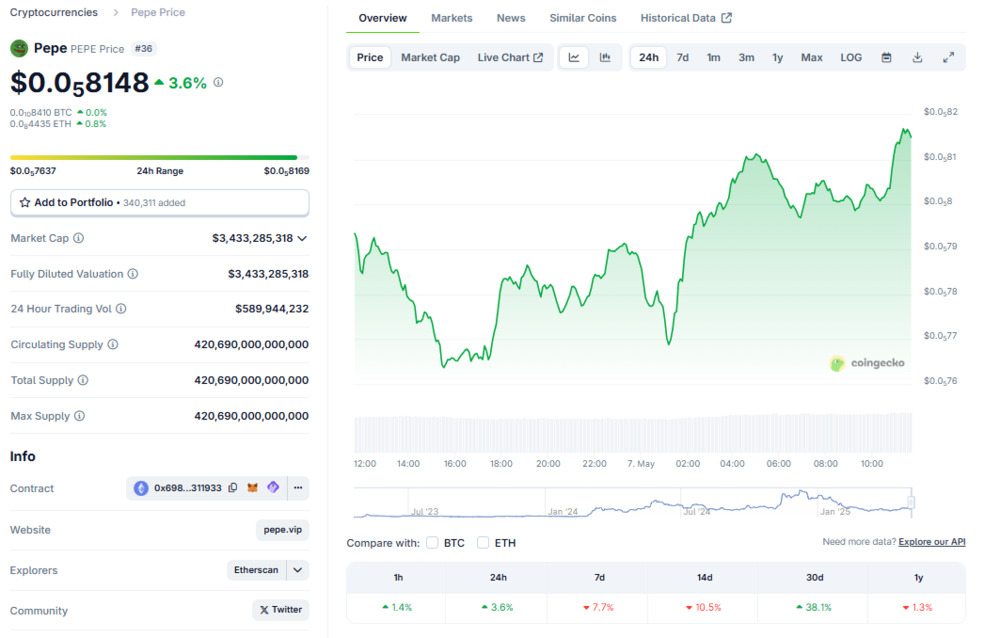Screen dimensions: 984x638
Task: Click the 30d 38.1% change value
Action: tap(814, 607)
